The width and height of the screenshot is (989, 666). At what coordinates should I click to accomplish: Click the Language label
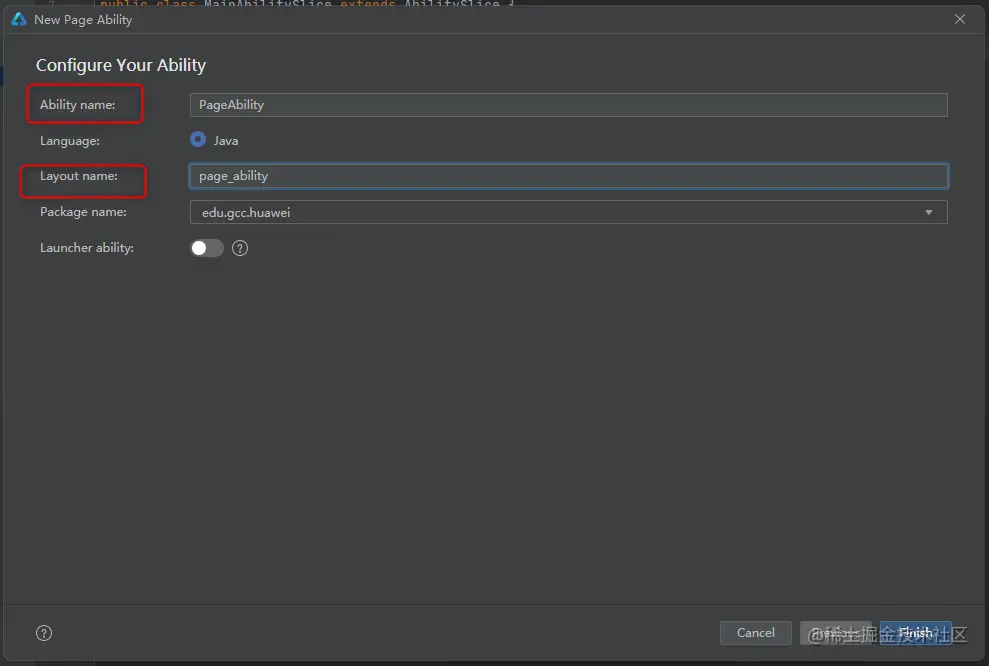(x=70, y=141)
